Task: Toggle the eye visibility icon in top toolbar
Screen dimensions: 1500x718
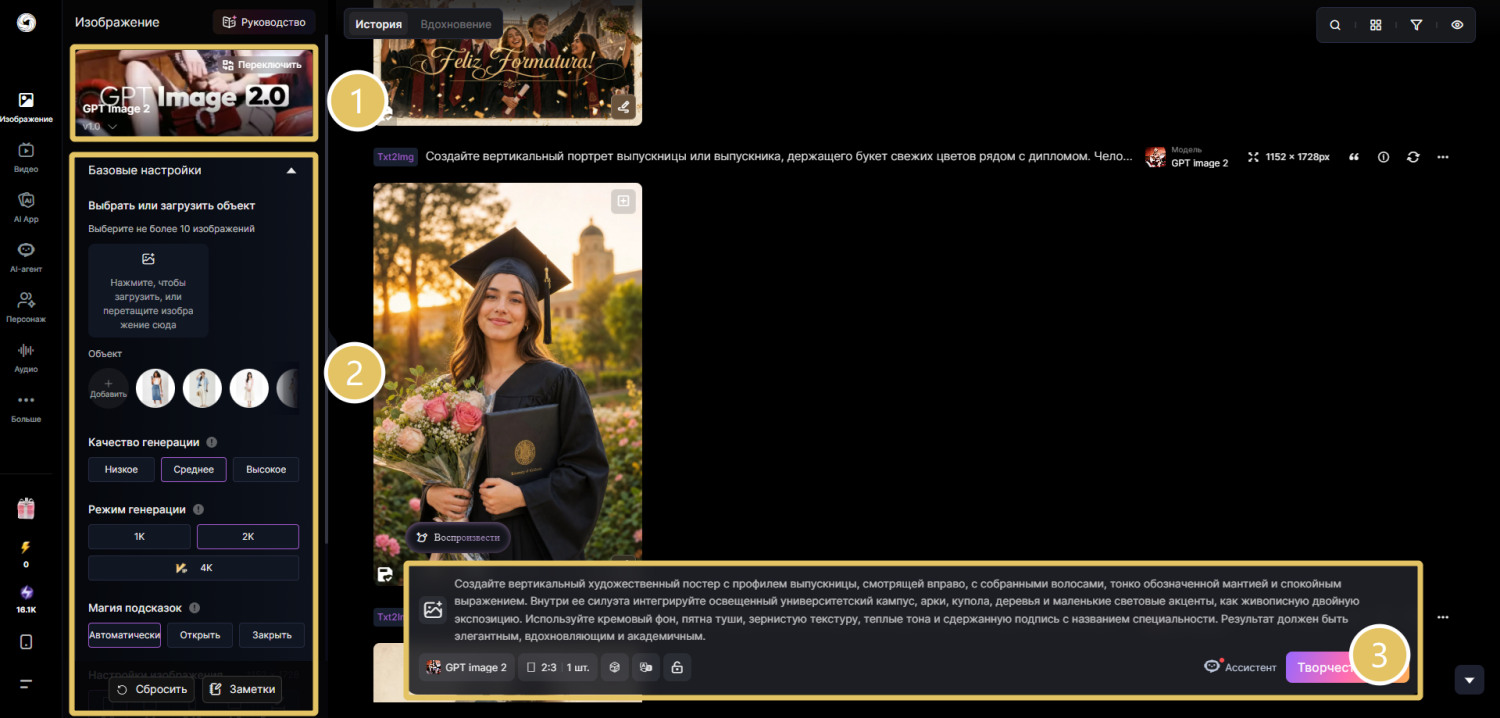Action: 1457,25
